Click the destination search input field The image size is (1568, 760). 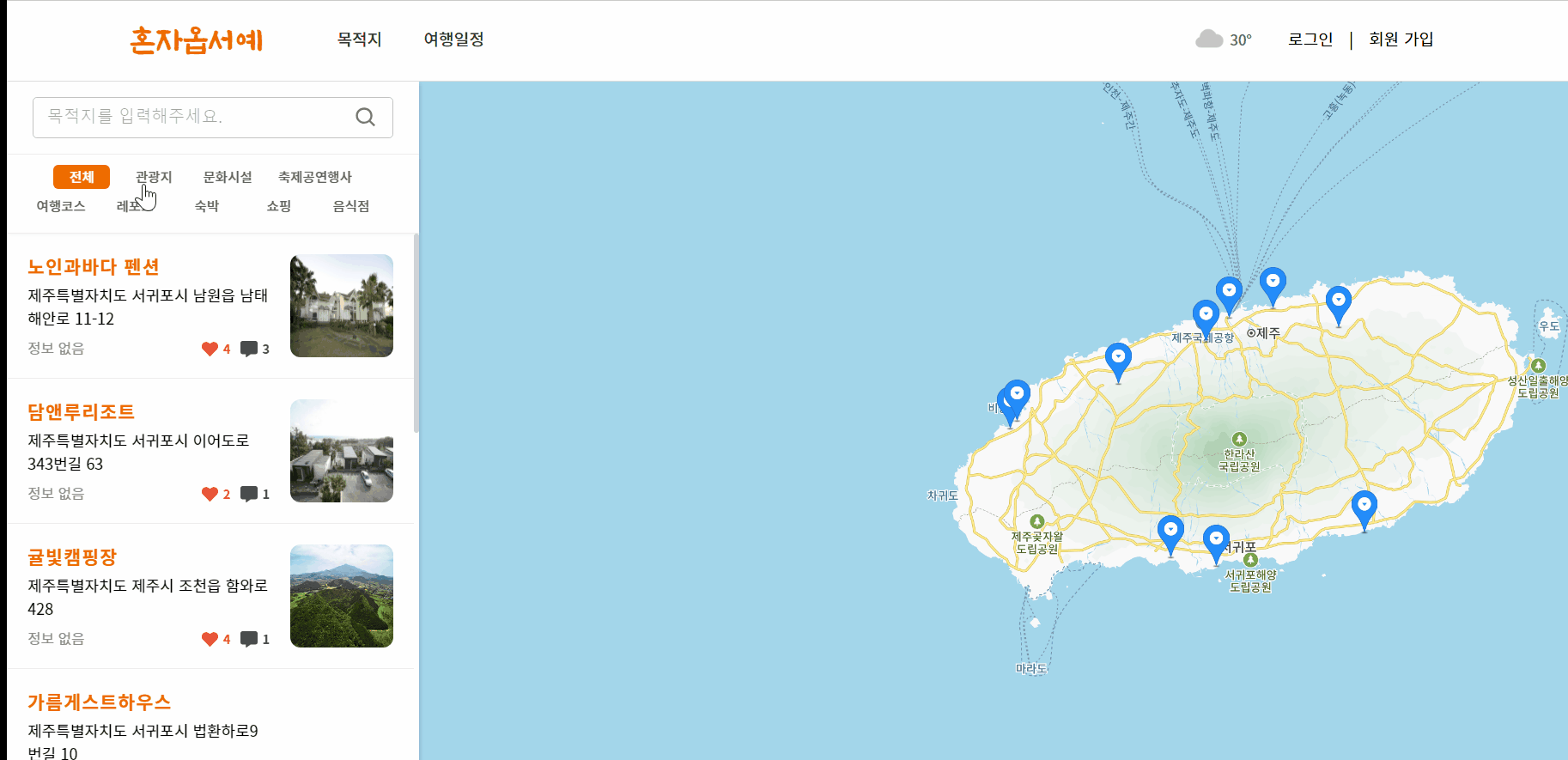(213, 118)
